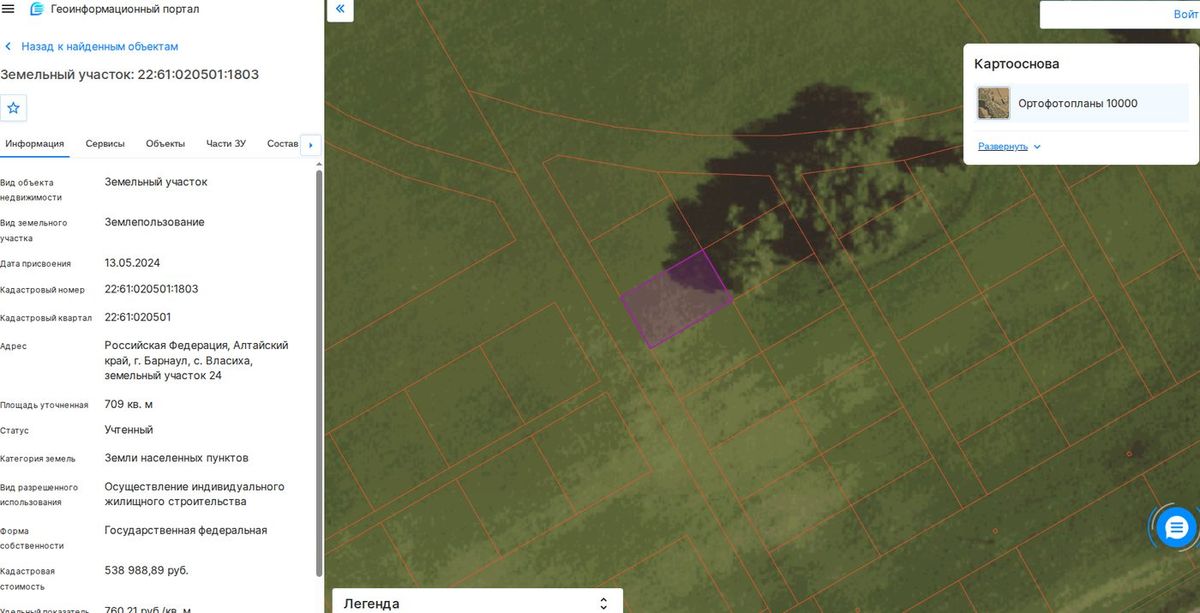
Task: Open the Состав tab
Action: click(283, 144)
